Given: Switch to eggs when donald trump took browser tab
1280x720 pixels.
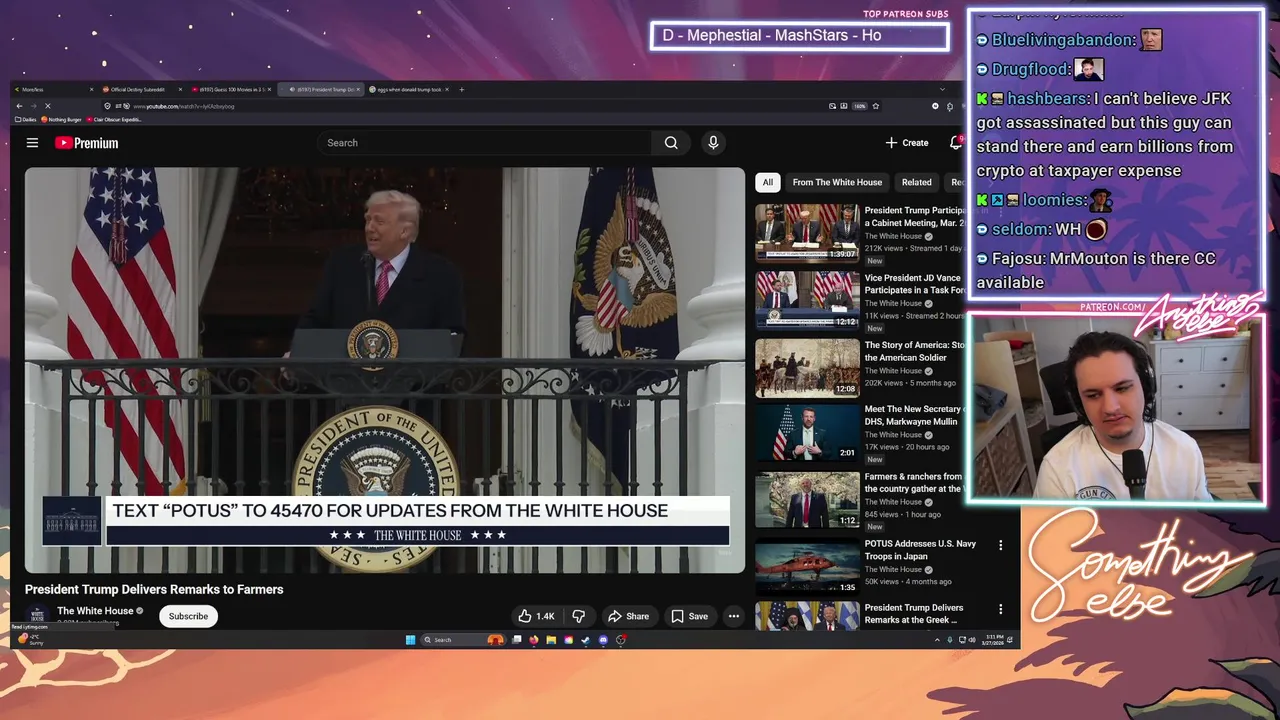Looking at the screenshot, I should tap(408, 89).
